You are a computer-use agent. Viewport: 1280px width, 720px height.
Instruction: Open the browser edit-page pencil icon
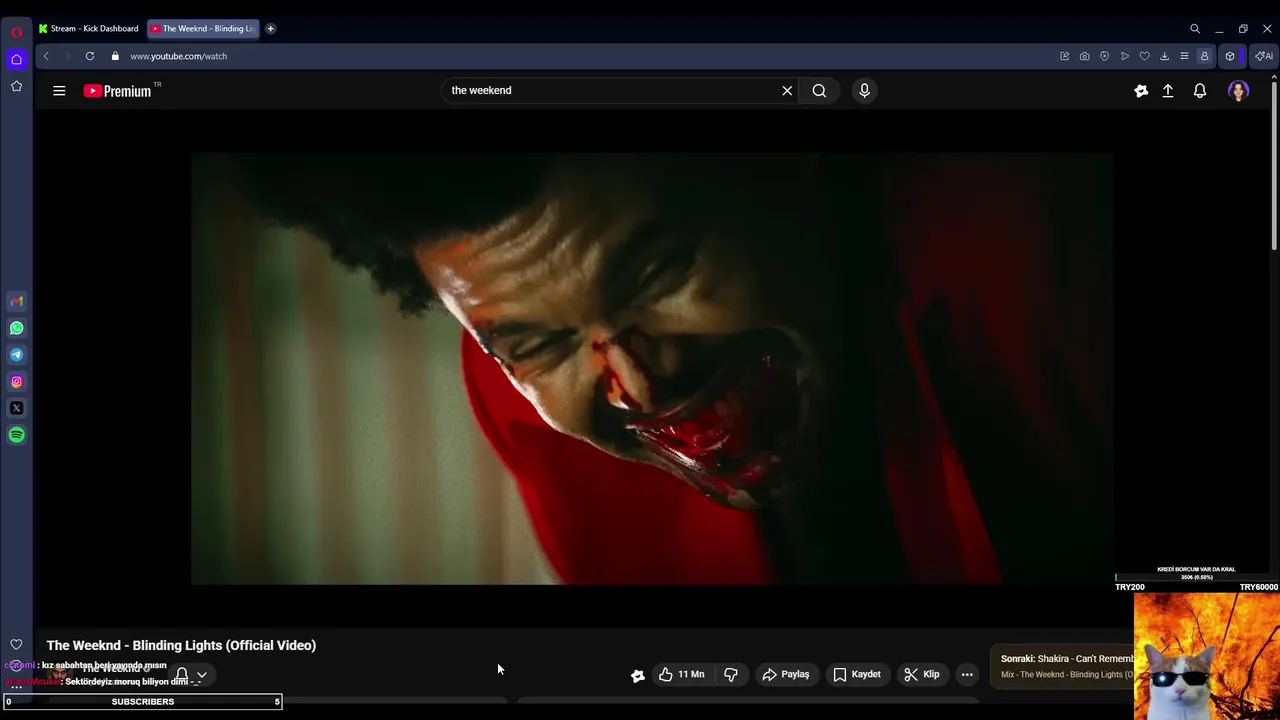(x=1064, y=56)
